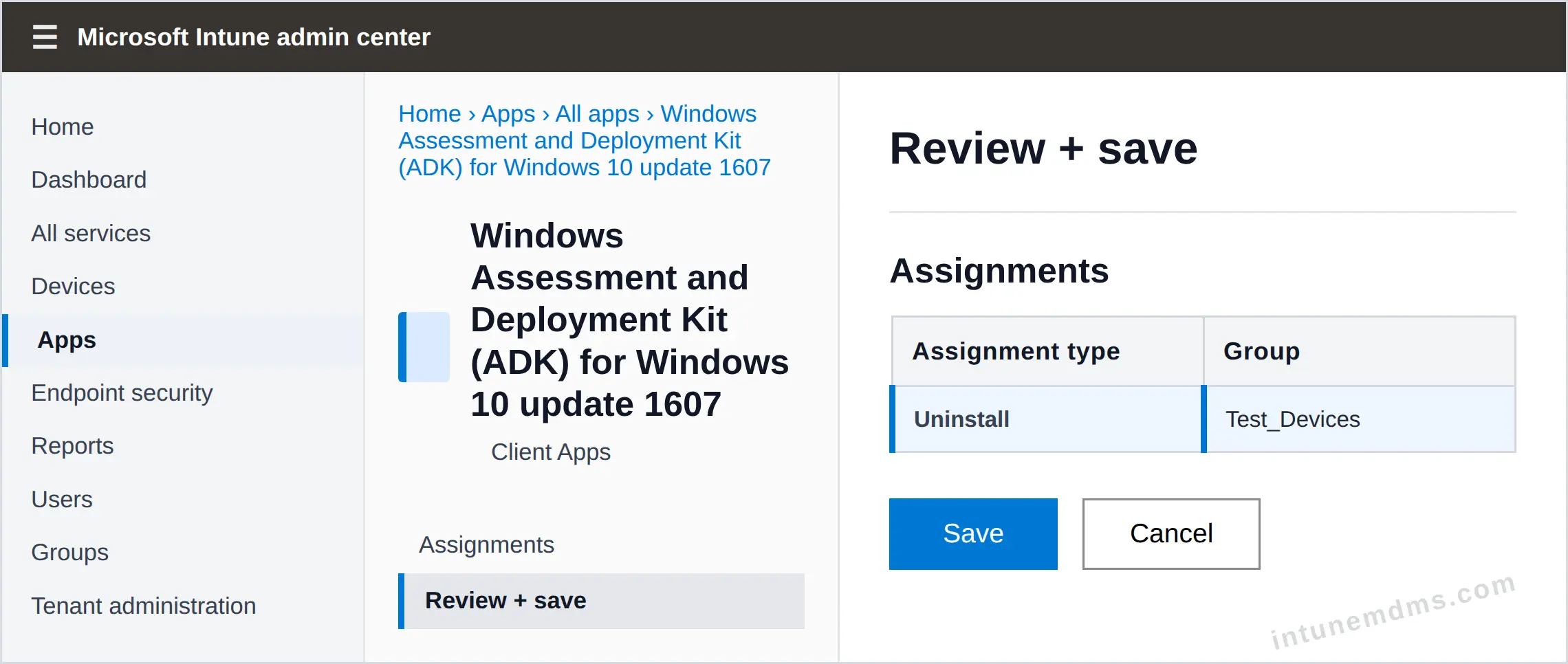Open Reports in the sidebar
The image size is (1568, 664).
72,446
